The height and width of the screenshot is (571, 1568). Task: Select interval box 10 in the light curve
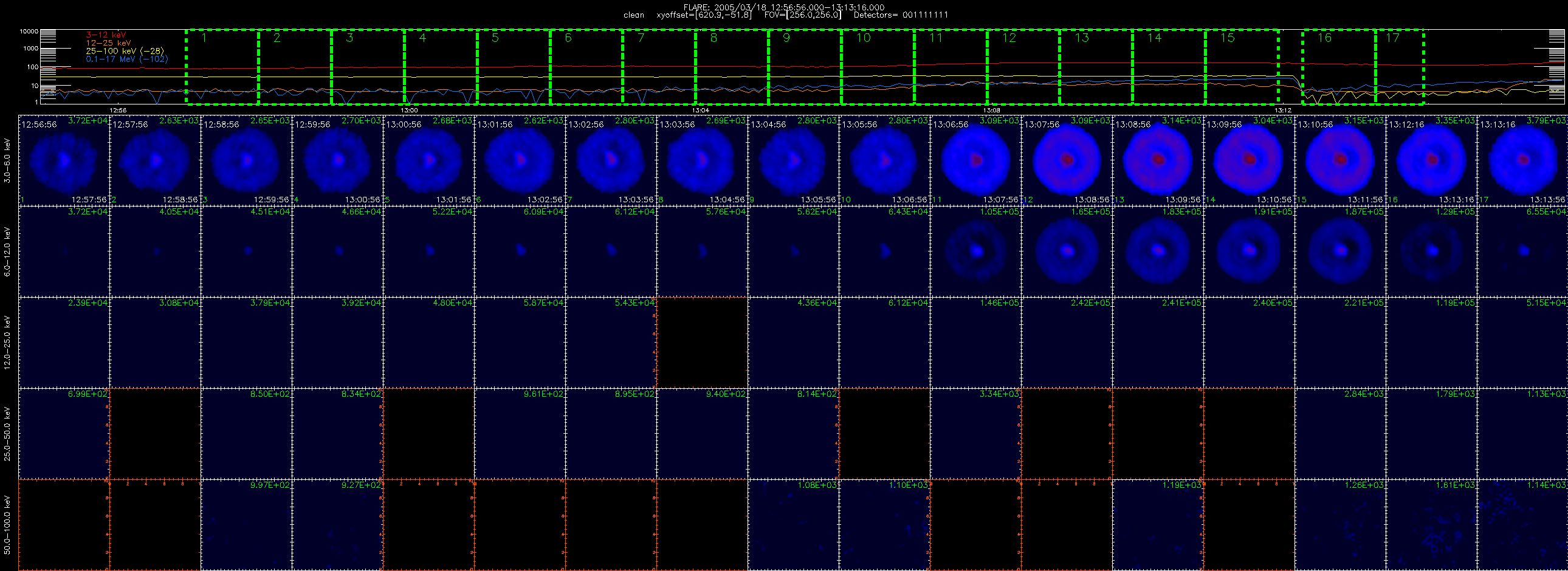pos(878,66)
